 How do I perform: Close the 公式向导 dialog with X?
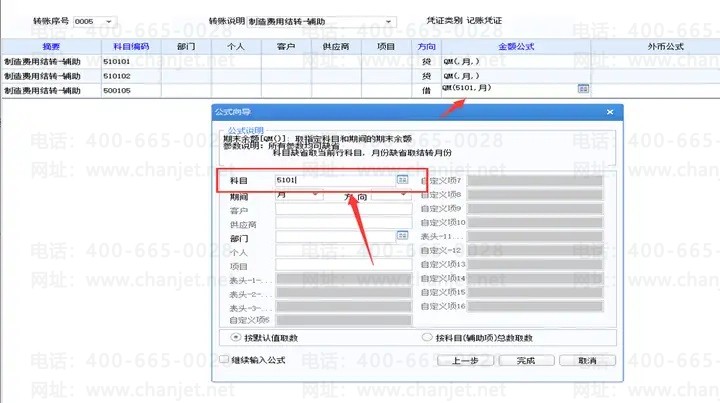pyautogui.click(x=610, y=112)
